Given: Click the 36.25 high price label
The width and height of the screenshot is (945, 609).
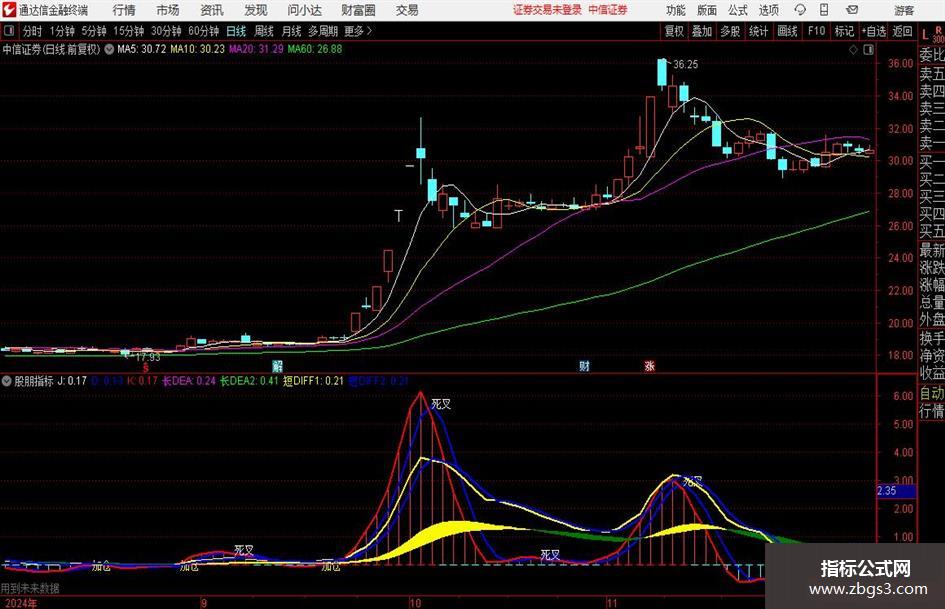Looking at the screenshot, I should click(x=685, y=65).
